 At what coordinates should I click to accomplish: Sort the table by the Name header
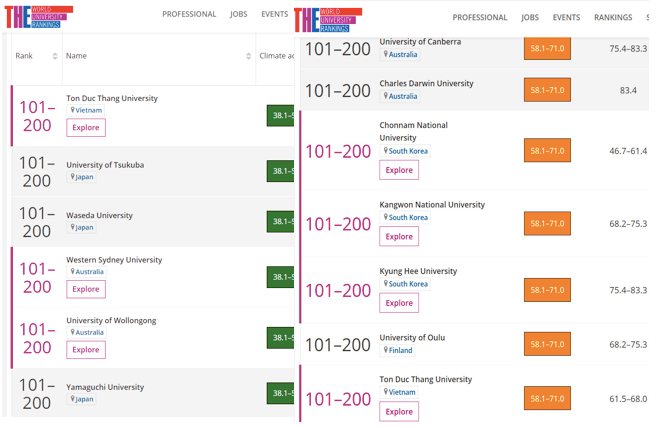tap(77, 56)
